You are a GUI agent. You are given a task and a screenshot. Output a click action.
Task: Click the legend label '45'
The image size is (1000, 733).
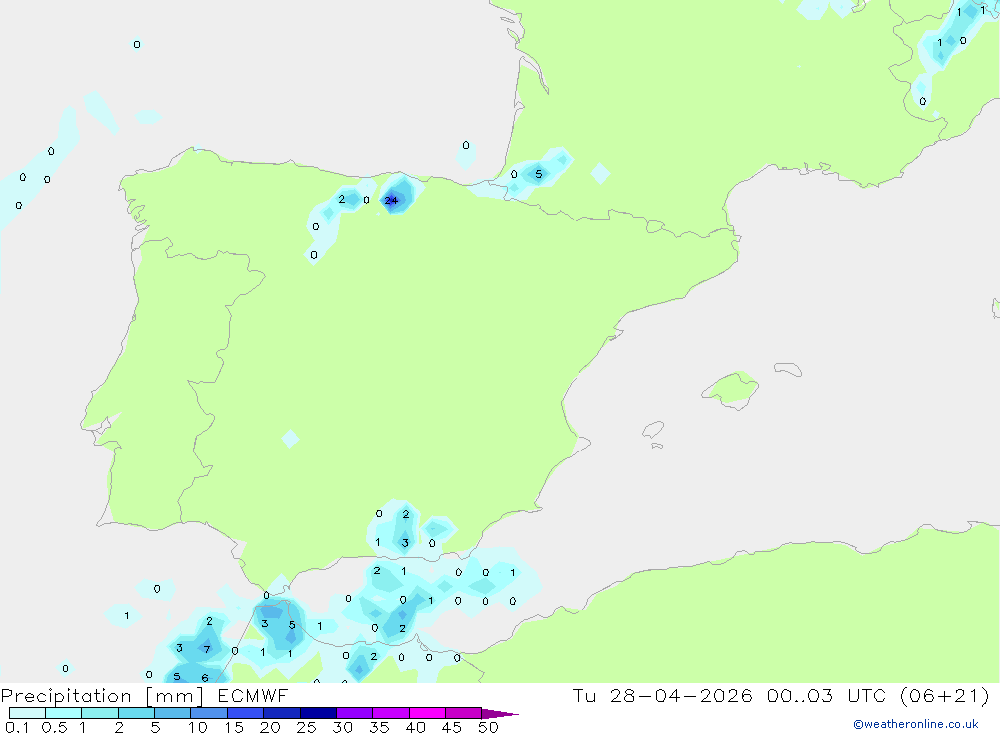click(452, 727)
